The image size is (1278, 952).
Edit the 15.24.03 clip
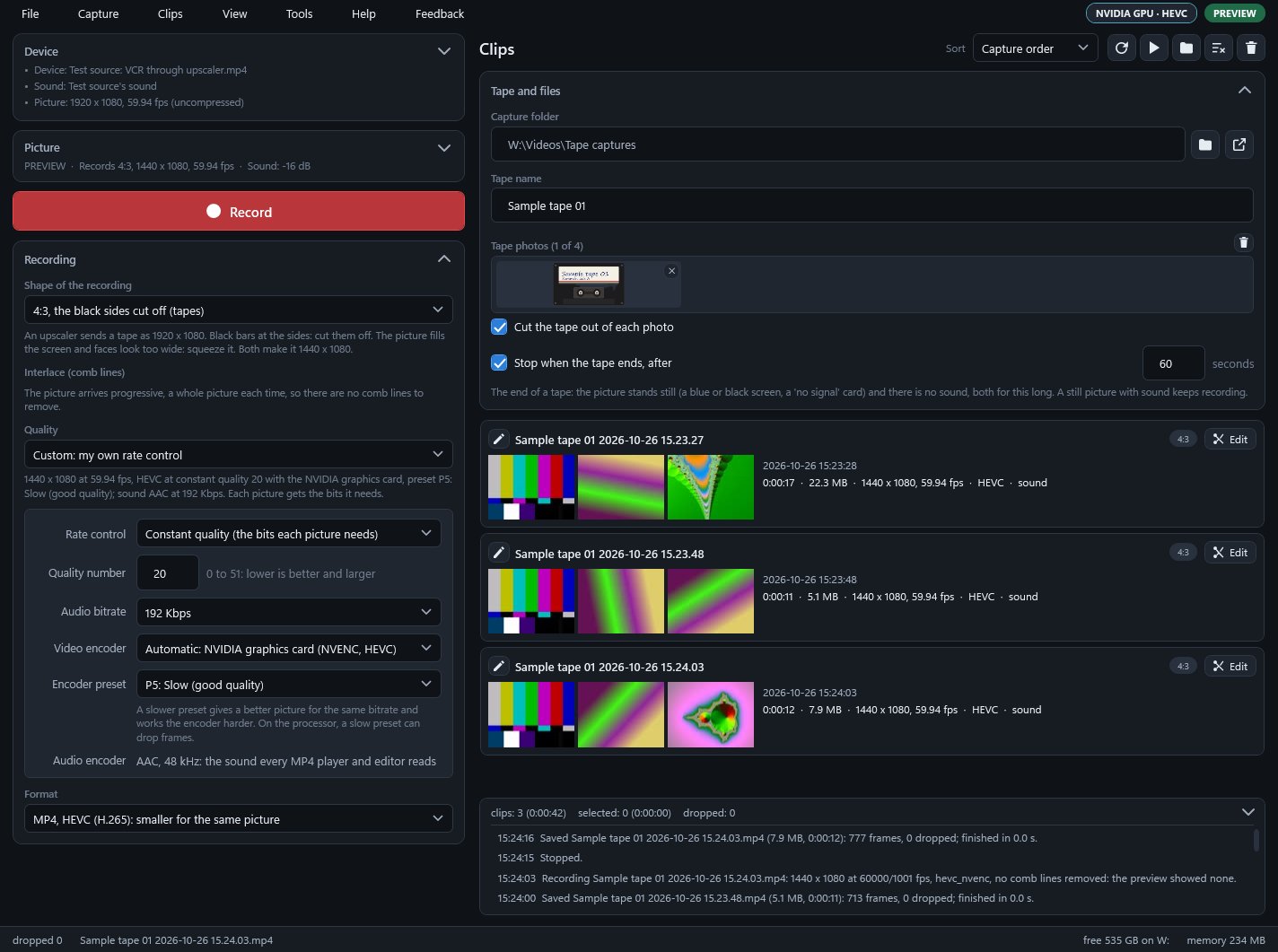coord(1230,667)
